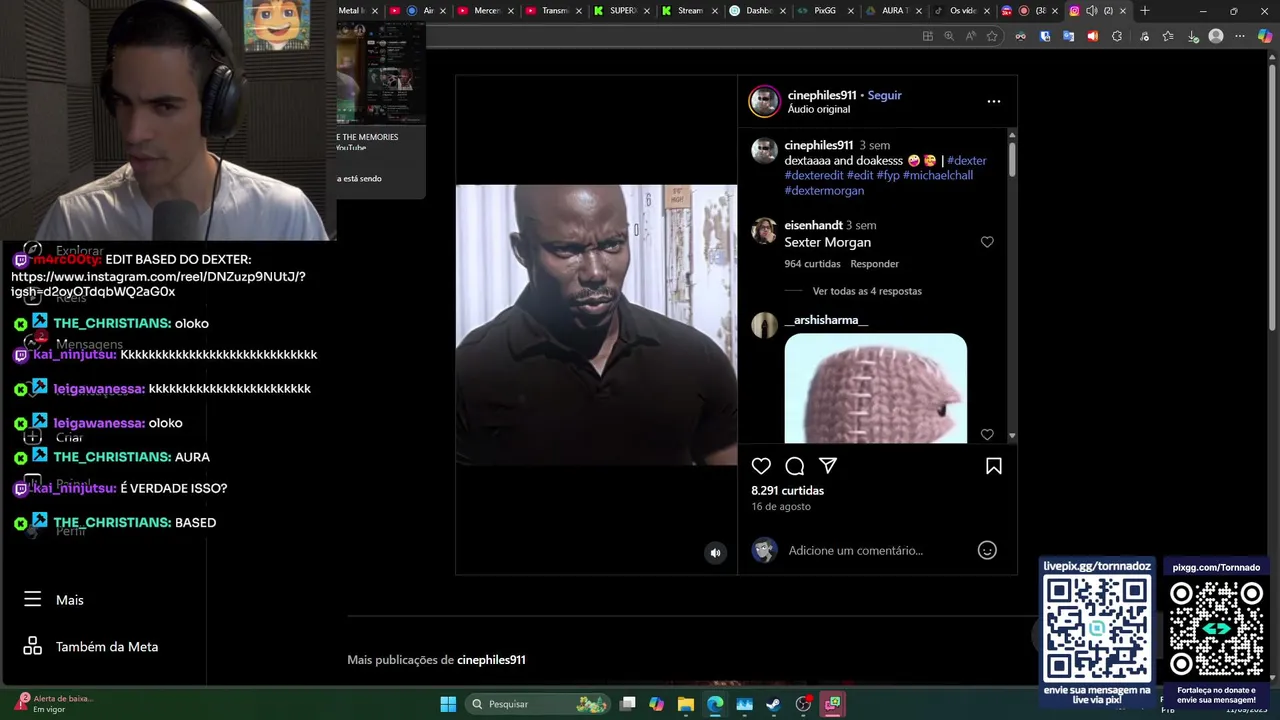Open the _arshisharma_ profile link

click(826, 320)
